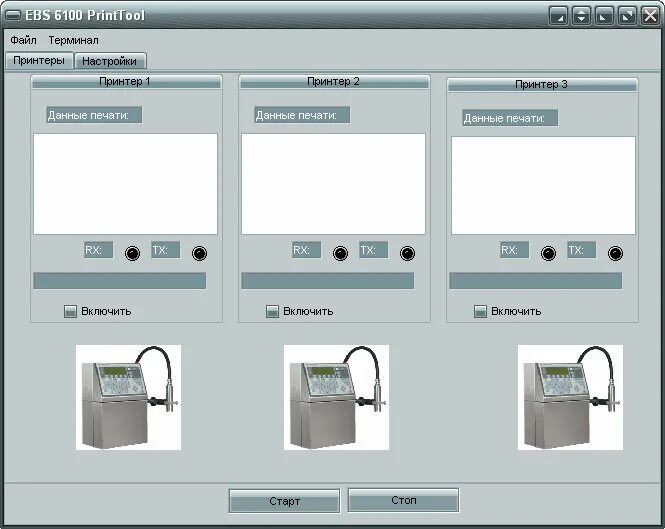
Task: Click the progress bar under Принтер 1
Action: 120,281
